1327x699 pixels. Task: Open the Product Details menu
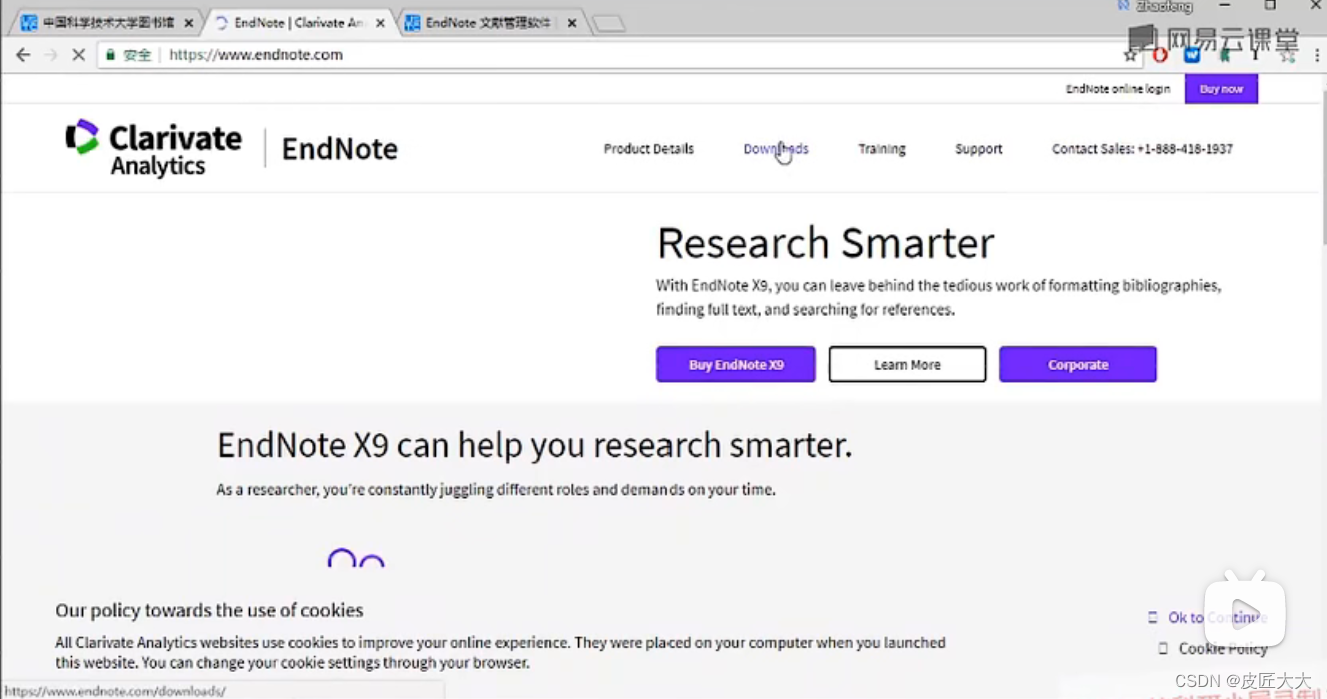point(648,148)
